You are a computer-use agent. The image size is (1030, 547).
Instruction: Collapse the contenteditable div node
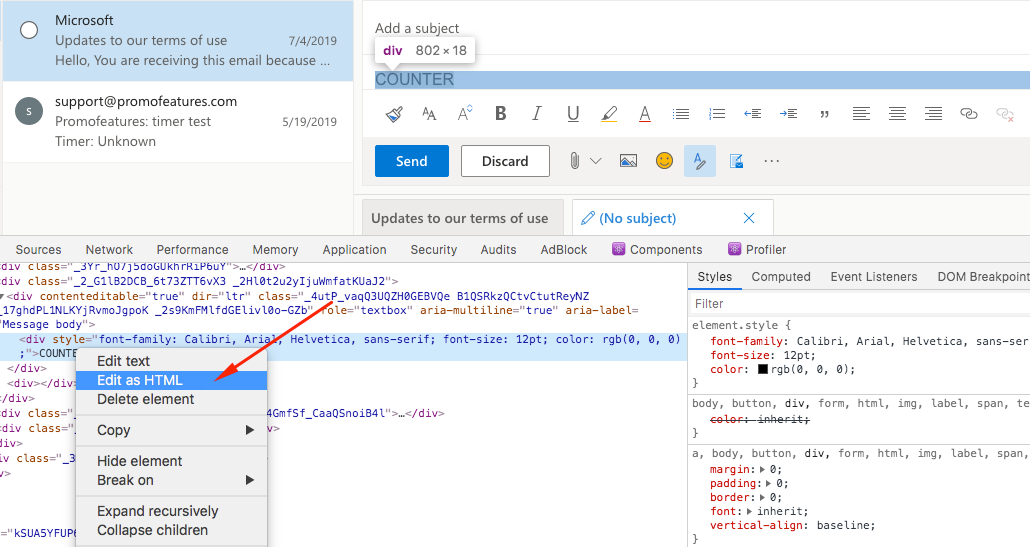(x=3, y=297)
